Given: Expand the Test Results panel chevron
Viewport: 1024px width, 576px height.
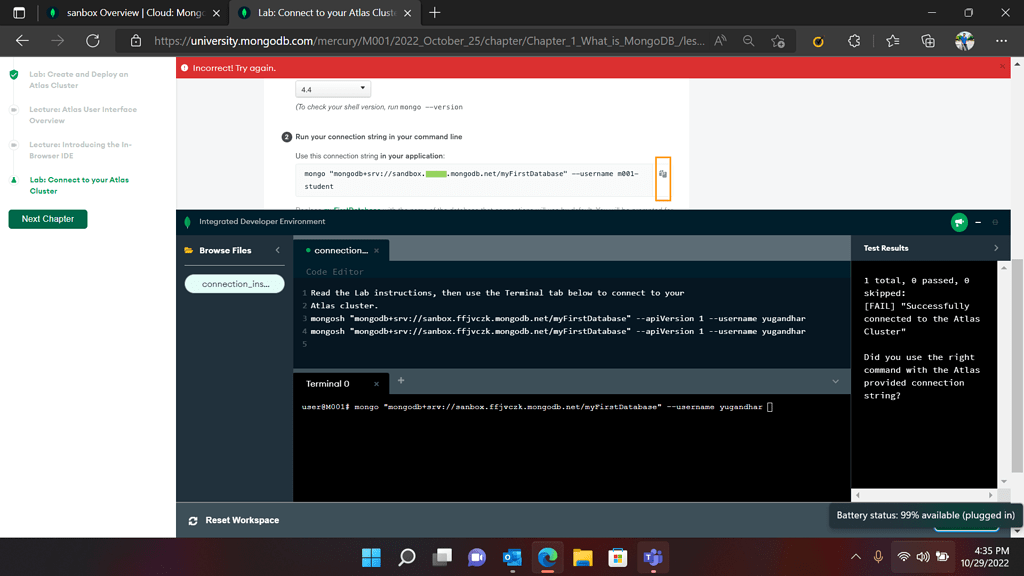Looking at the screenshot, I should [x=994, y=250].
